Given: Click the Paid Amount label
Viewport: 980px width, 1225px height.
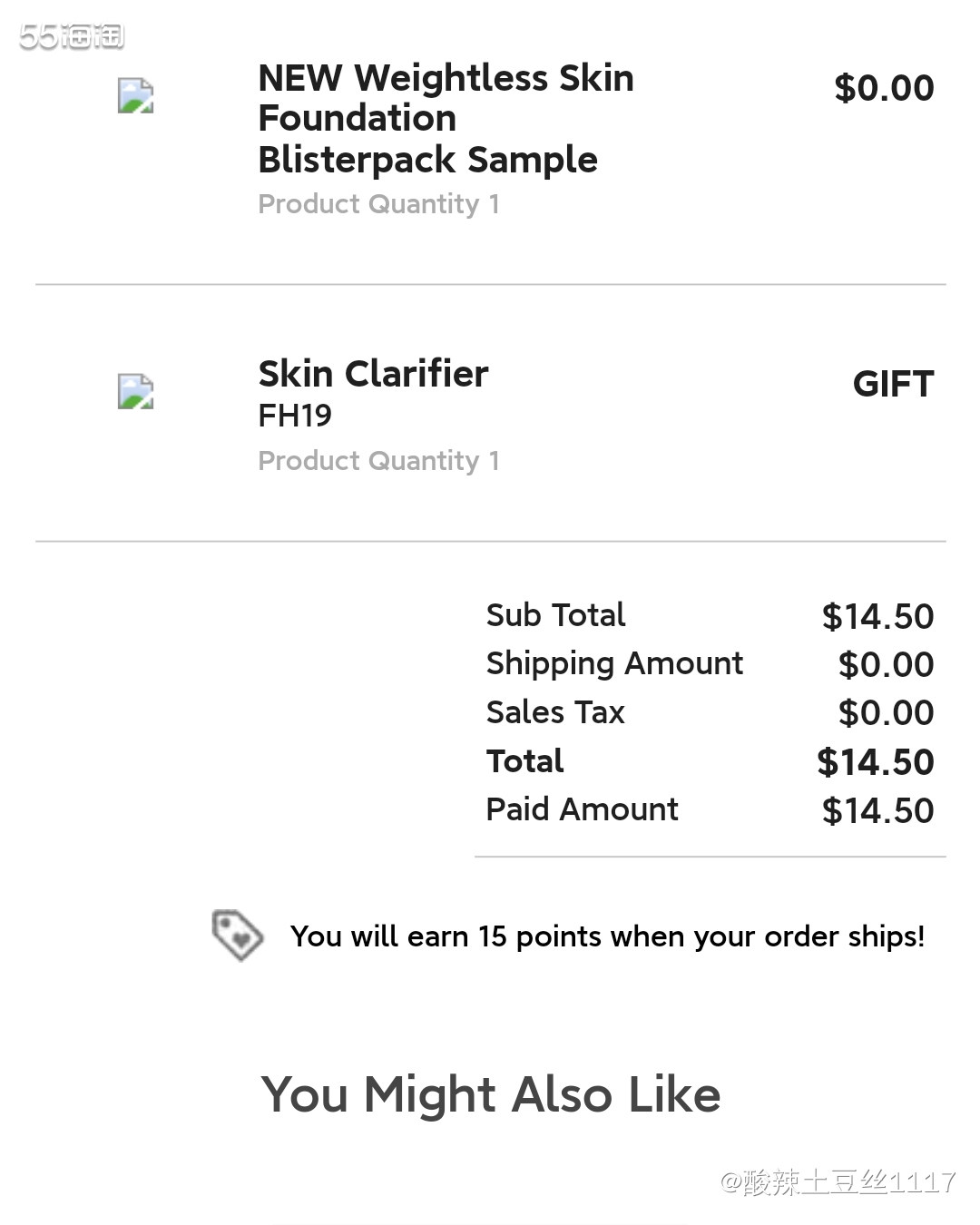Looking at the screenshot, I should click(582, 809).
